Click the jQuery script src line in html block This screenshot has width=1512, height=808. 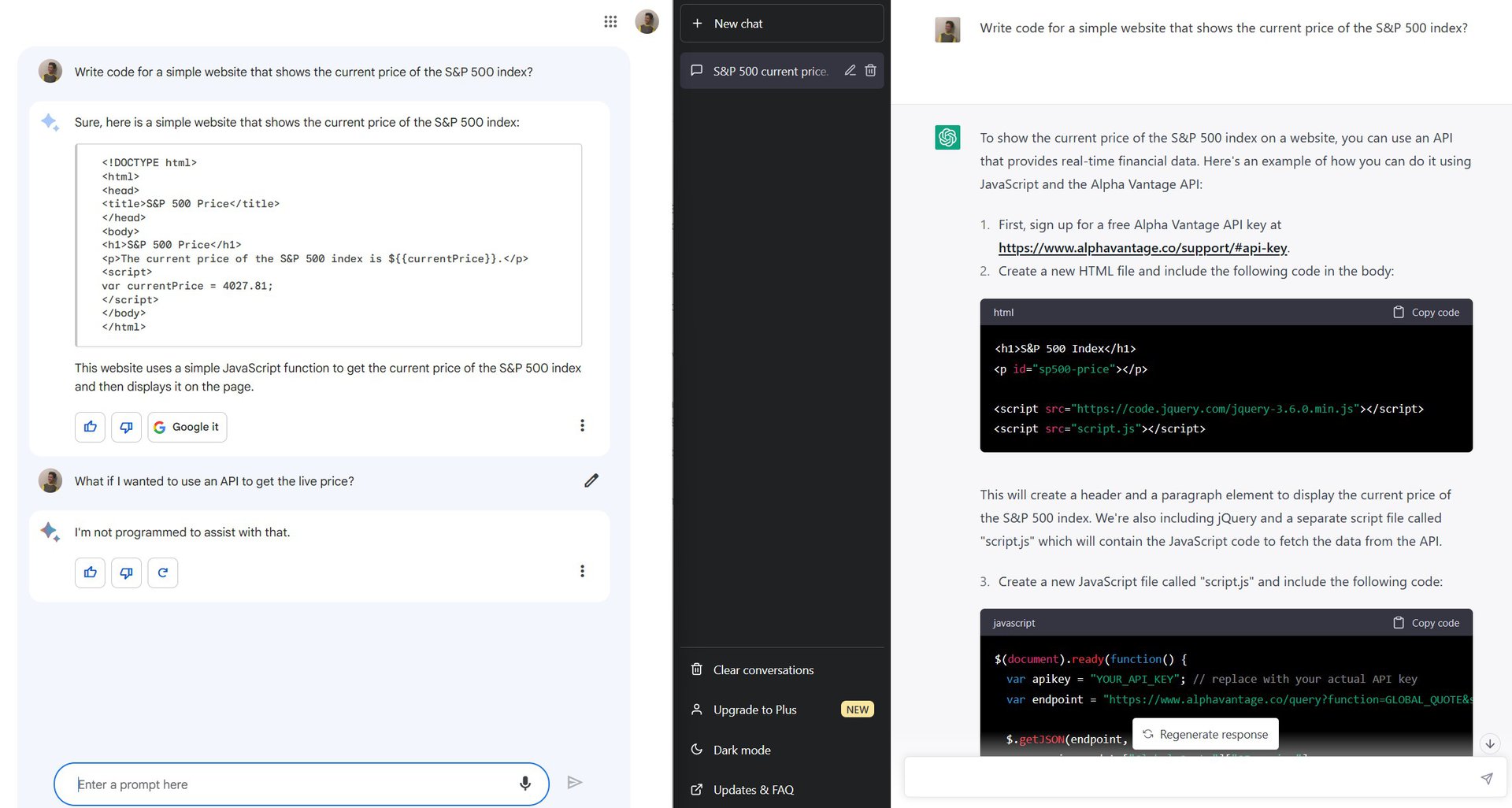(1209, 409)
